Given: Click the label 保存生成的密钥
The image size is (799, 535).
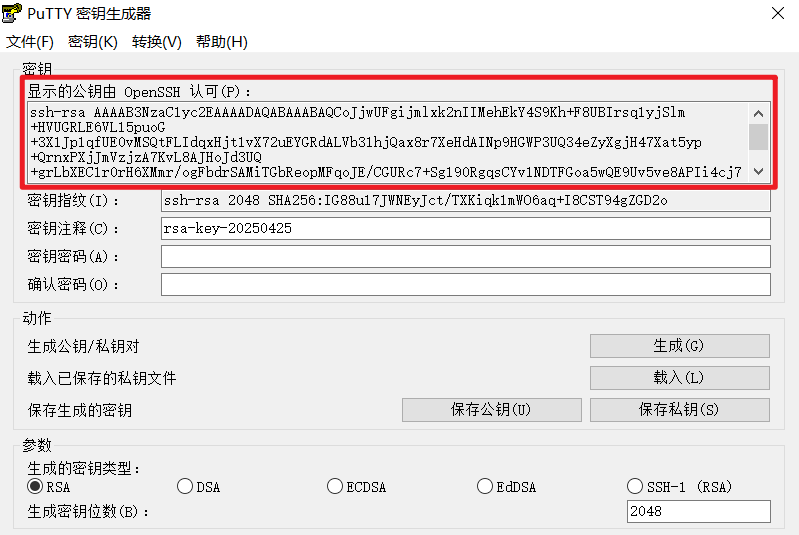Looking at the screenshot, I should coord(80,410).
